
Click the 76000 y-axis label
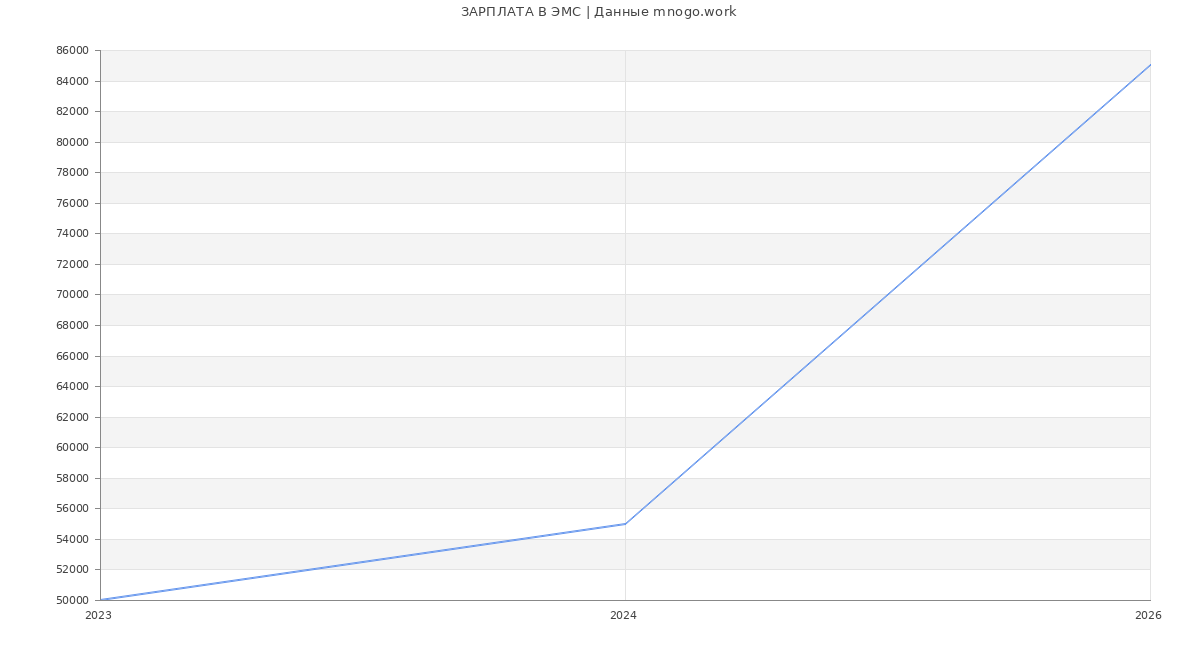point(72,203)
